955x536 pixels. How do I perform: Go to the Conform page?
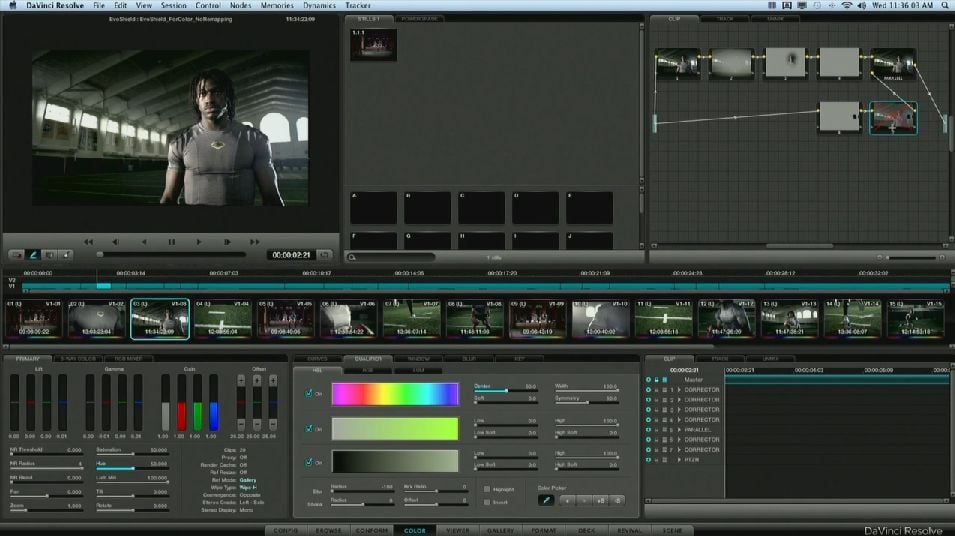[x=372, y=531]
